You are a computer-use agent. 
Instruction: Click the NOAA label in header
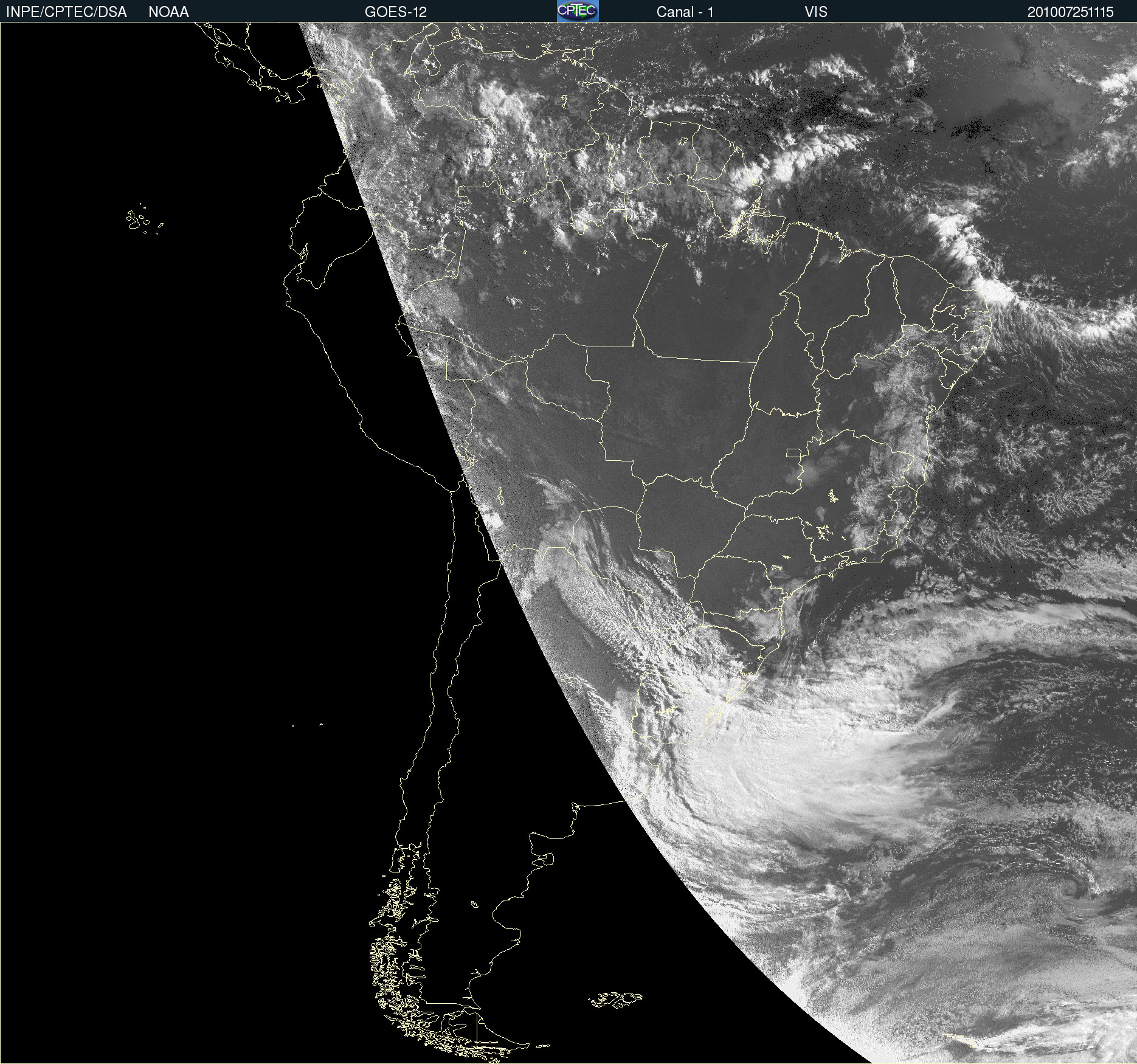click(x=168, y=12)
